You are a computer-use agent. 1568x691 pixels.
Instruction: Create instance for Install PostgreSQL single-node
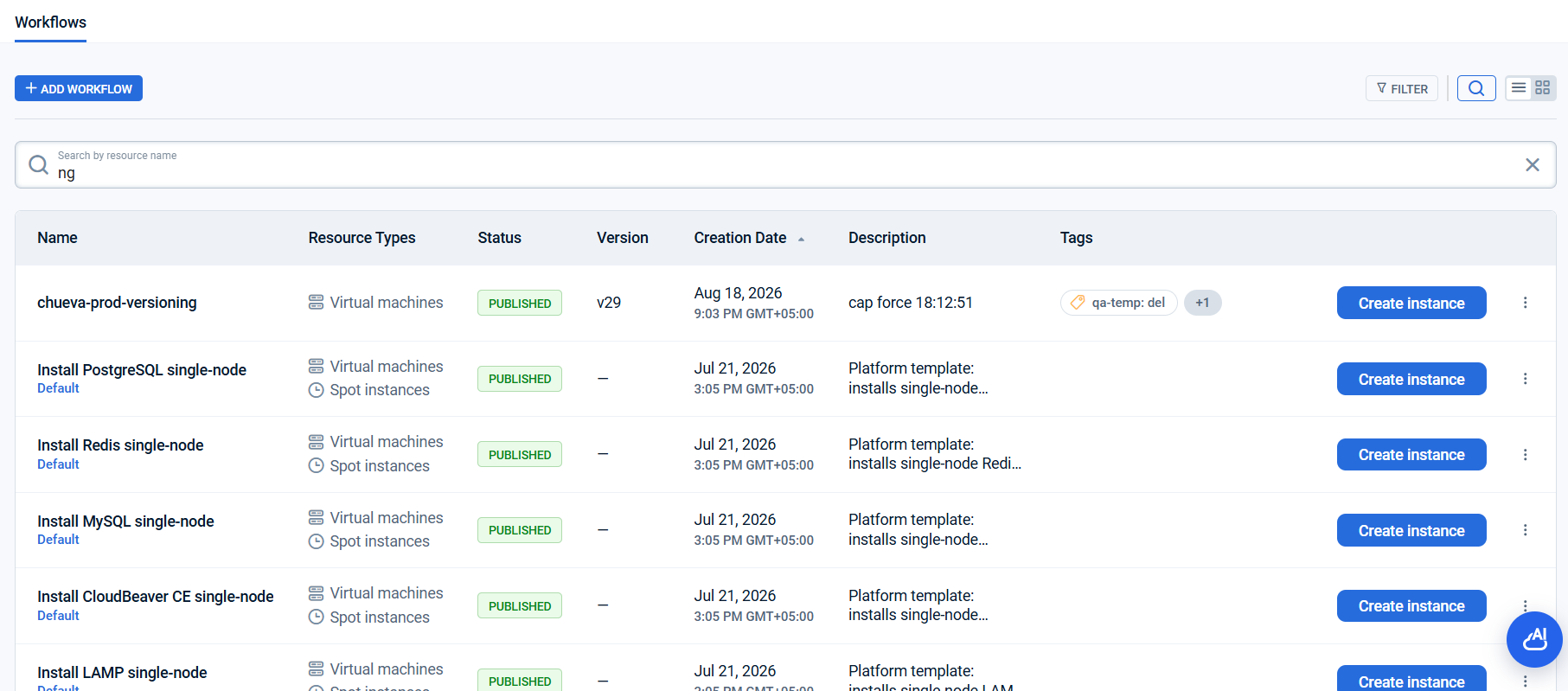(x=1411, y=379)
